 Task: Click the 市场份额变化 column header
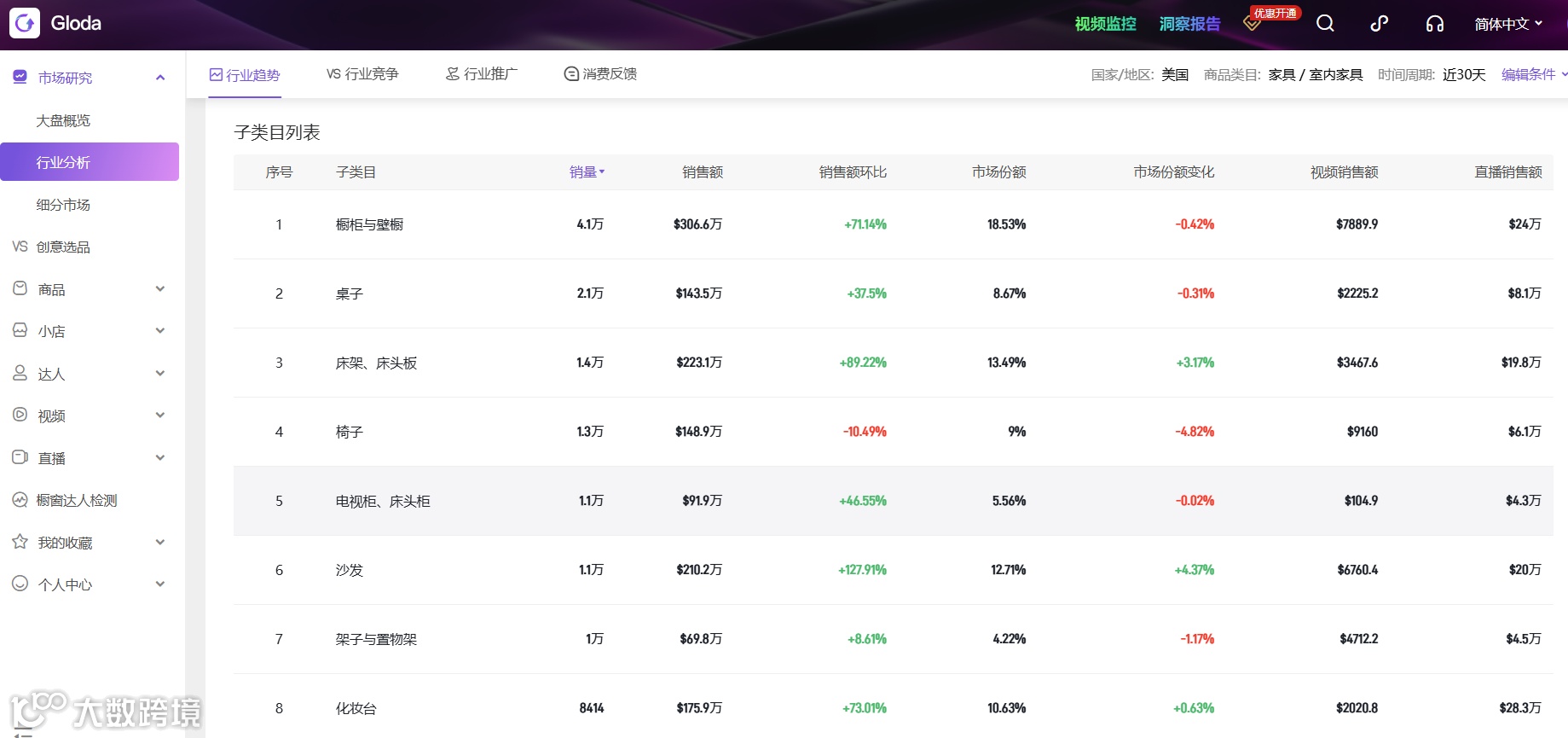(x=1173, y=172)
